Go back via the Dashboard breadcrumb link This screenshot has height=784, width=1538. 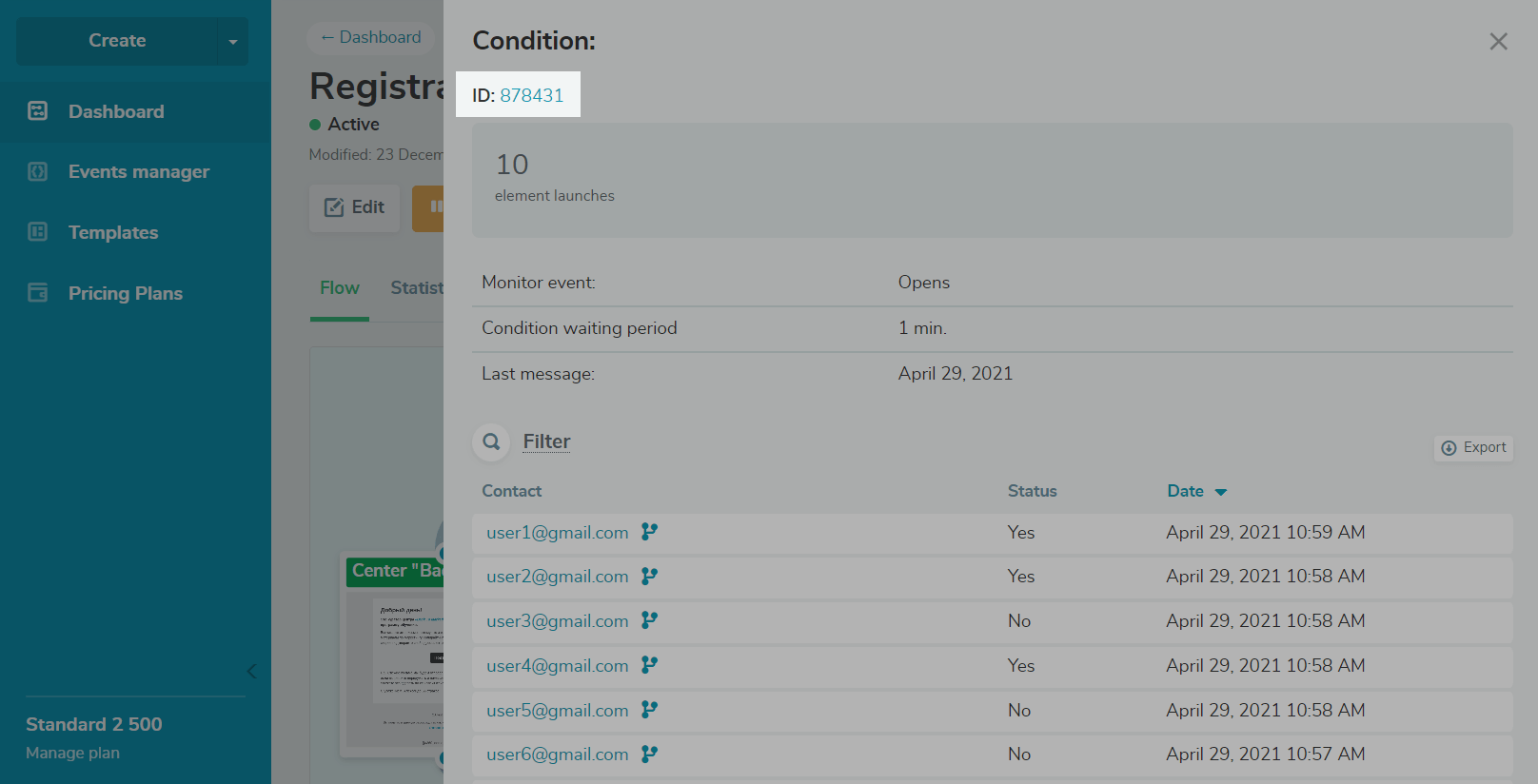[371, 37]
